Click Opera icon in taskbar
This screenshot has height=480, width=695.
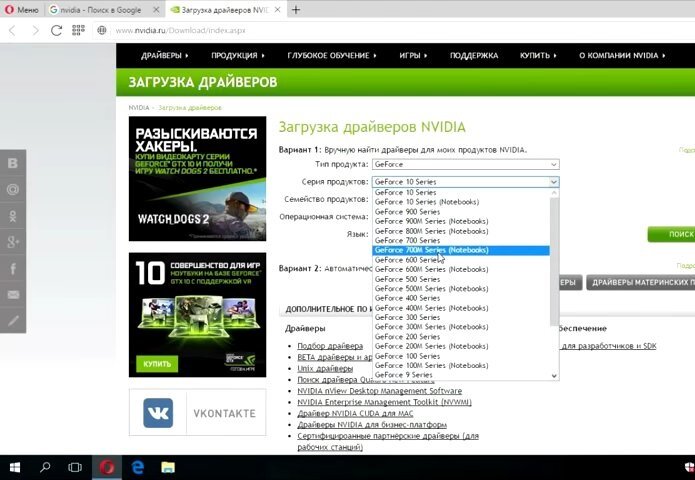pos(107,468)
